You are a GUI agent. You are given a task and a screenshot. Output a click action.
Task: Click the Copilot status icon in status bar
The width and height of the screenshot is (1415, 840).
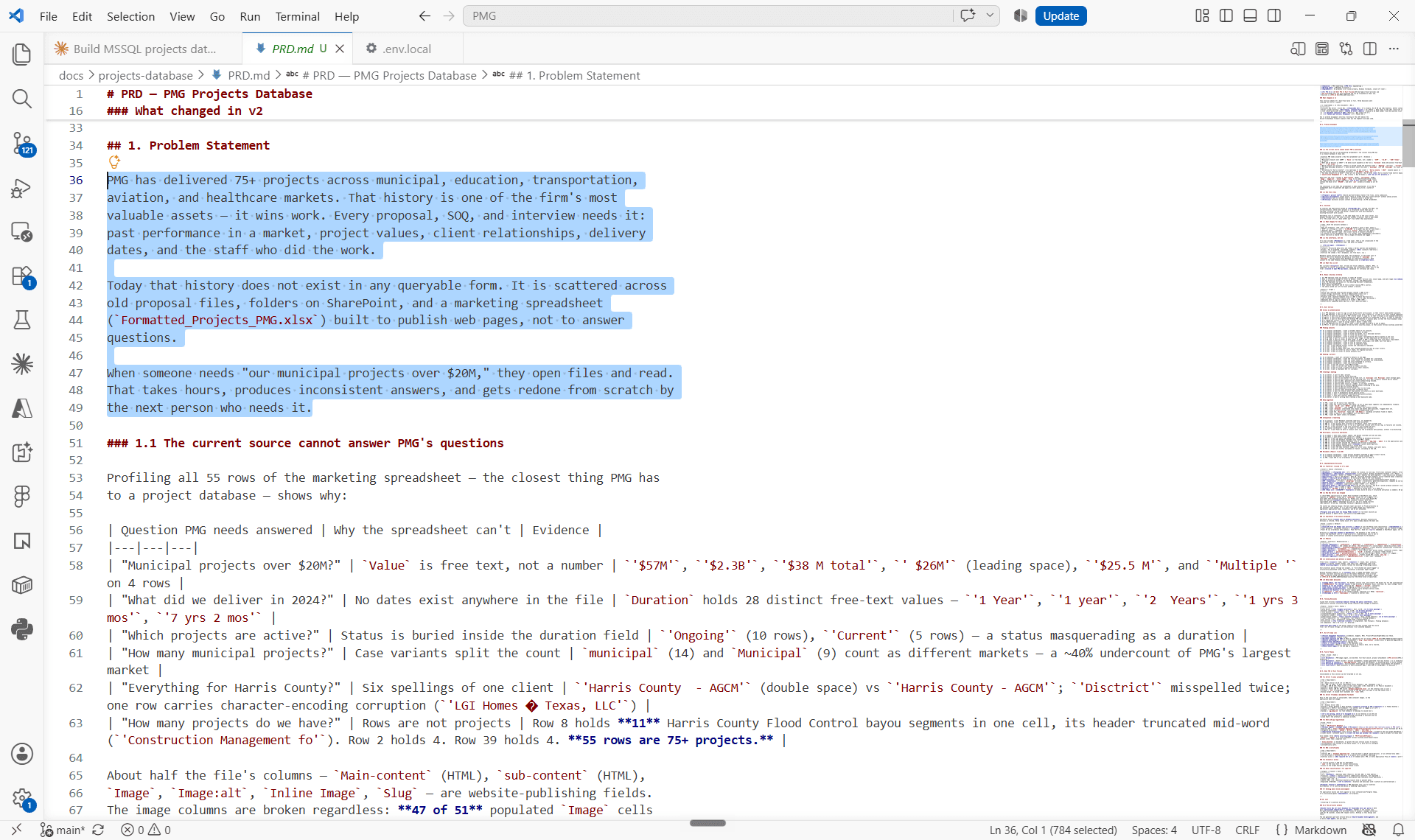tap(1369, 830)
